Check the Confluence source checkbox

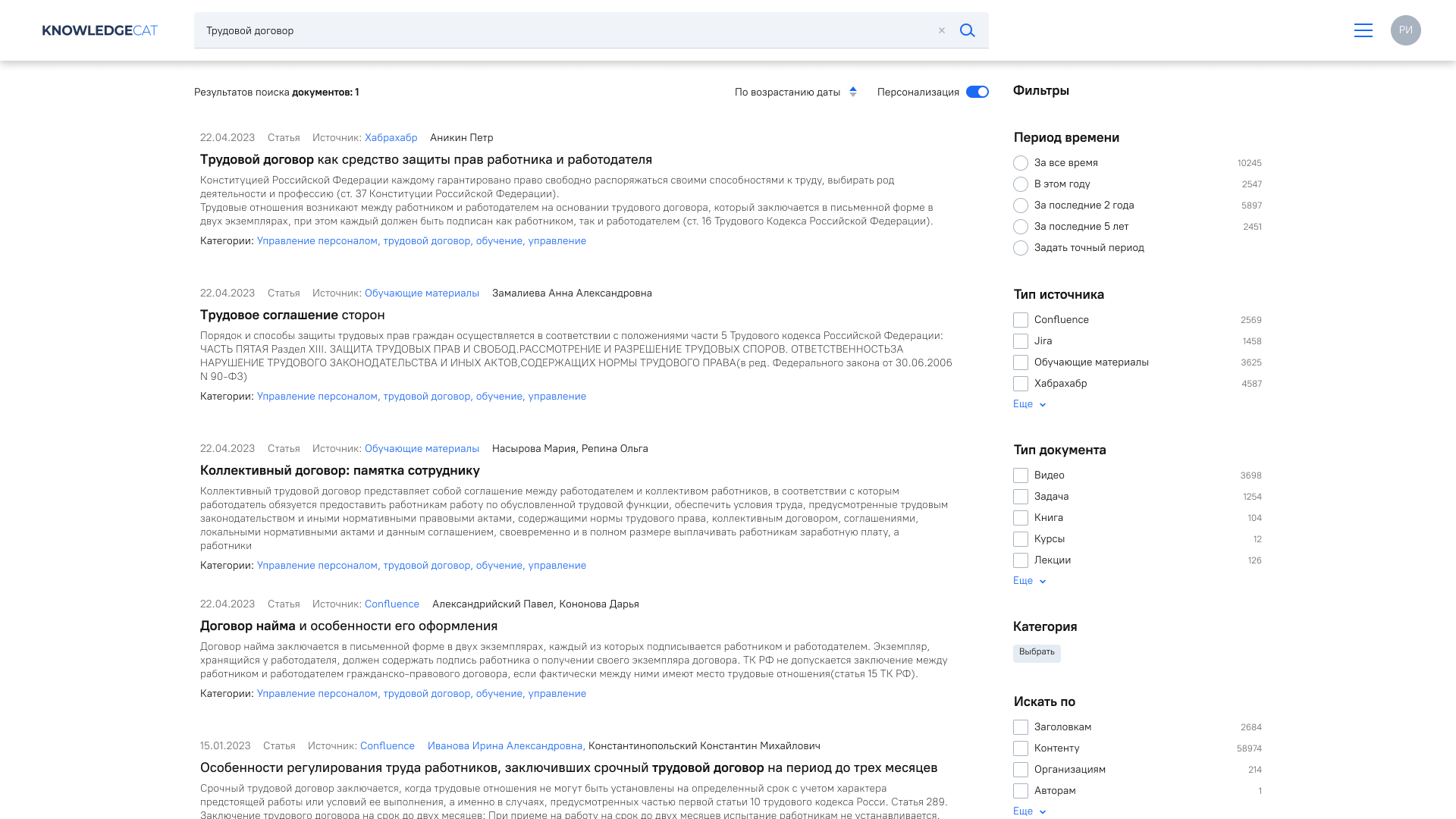(1021, 320)
